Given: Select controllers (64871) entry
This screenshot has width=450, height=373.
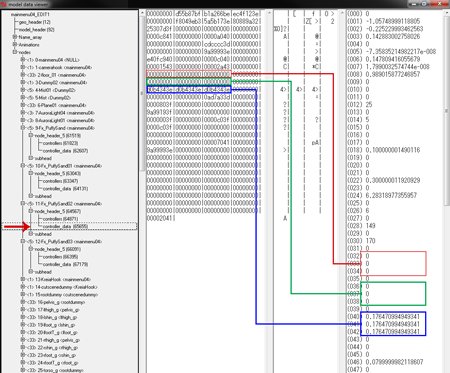Looking at the screenshot, I should 60,219.
